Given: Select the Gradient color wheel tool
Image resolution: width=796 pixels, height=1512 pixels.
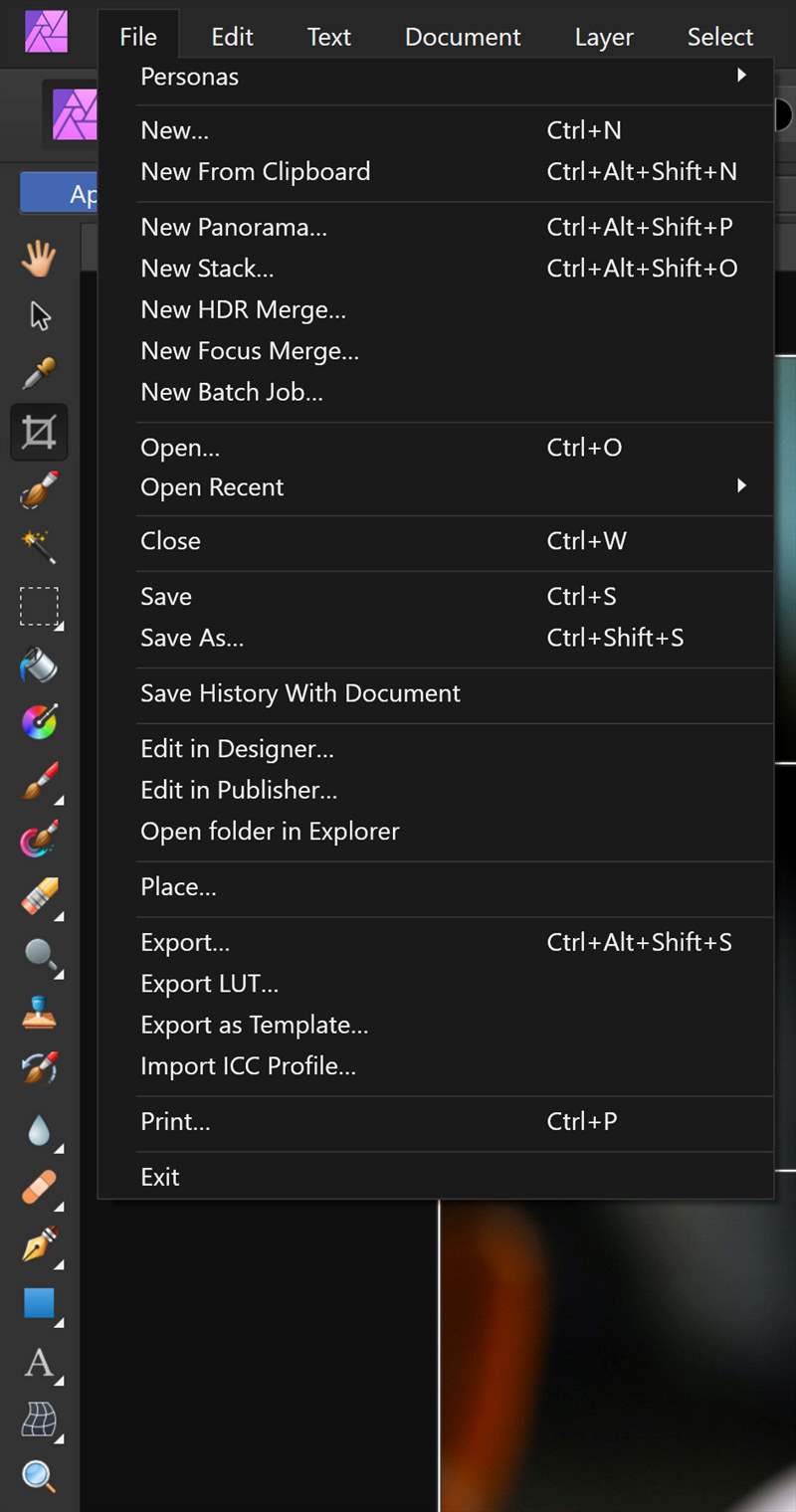Looking at the screenshot, I should (x=39, y=722).
